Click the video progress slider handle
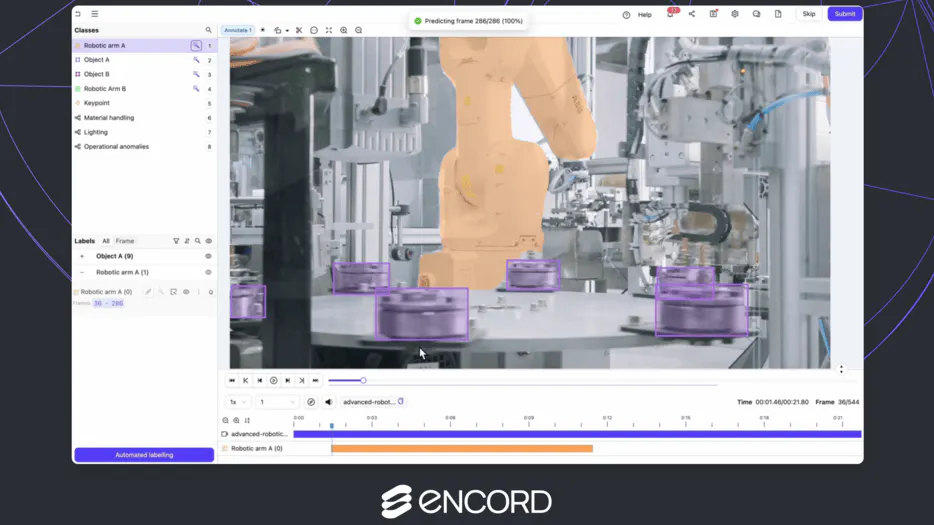934x525 pixels. [363, 380]
